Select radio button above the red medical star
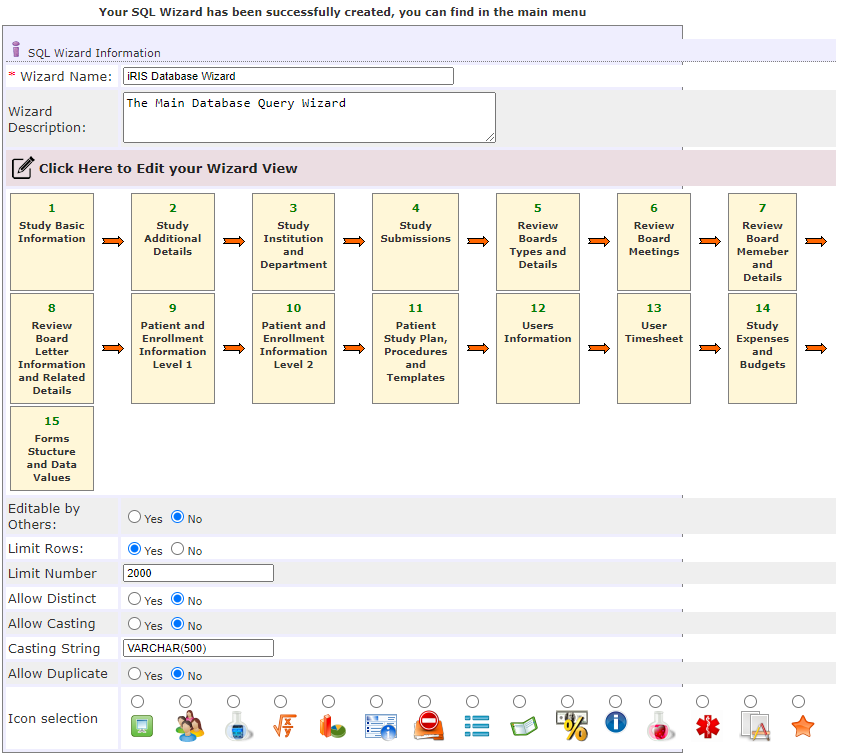846x756 pixels. click(x=702, y=701)
